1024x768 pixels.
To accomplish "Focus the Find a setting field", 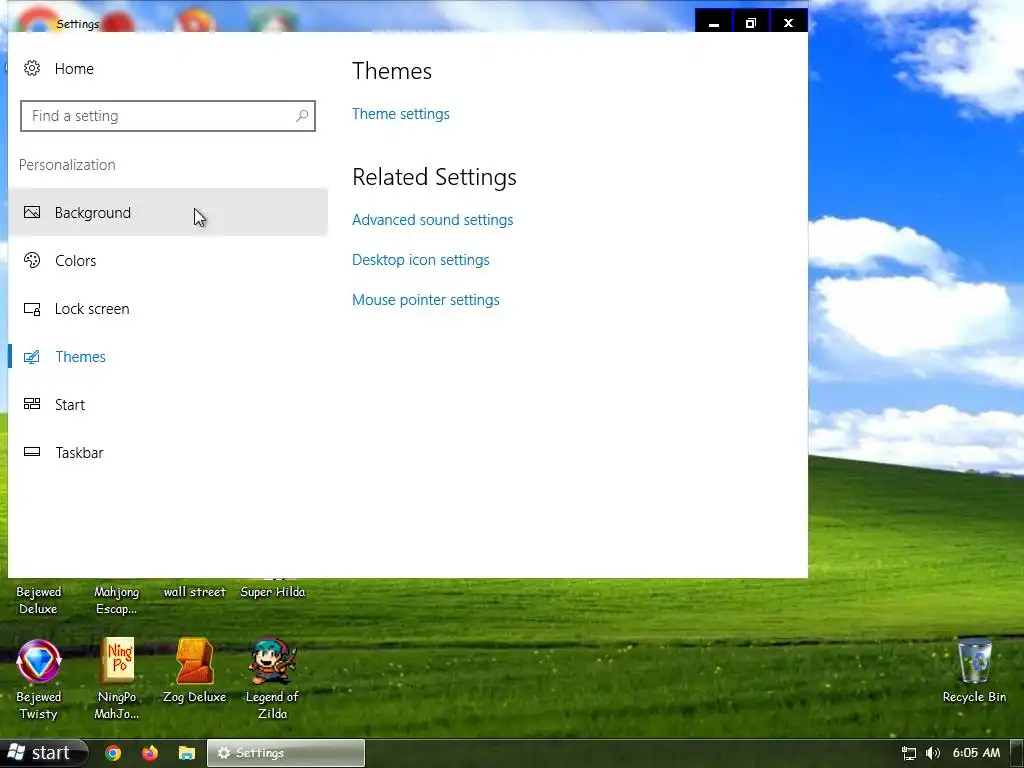I will [168, 116].
